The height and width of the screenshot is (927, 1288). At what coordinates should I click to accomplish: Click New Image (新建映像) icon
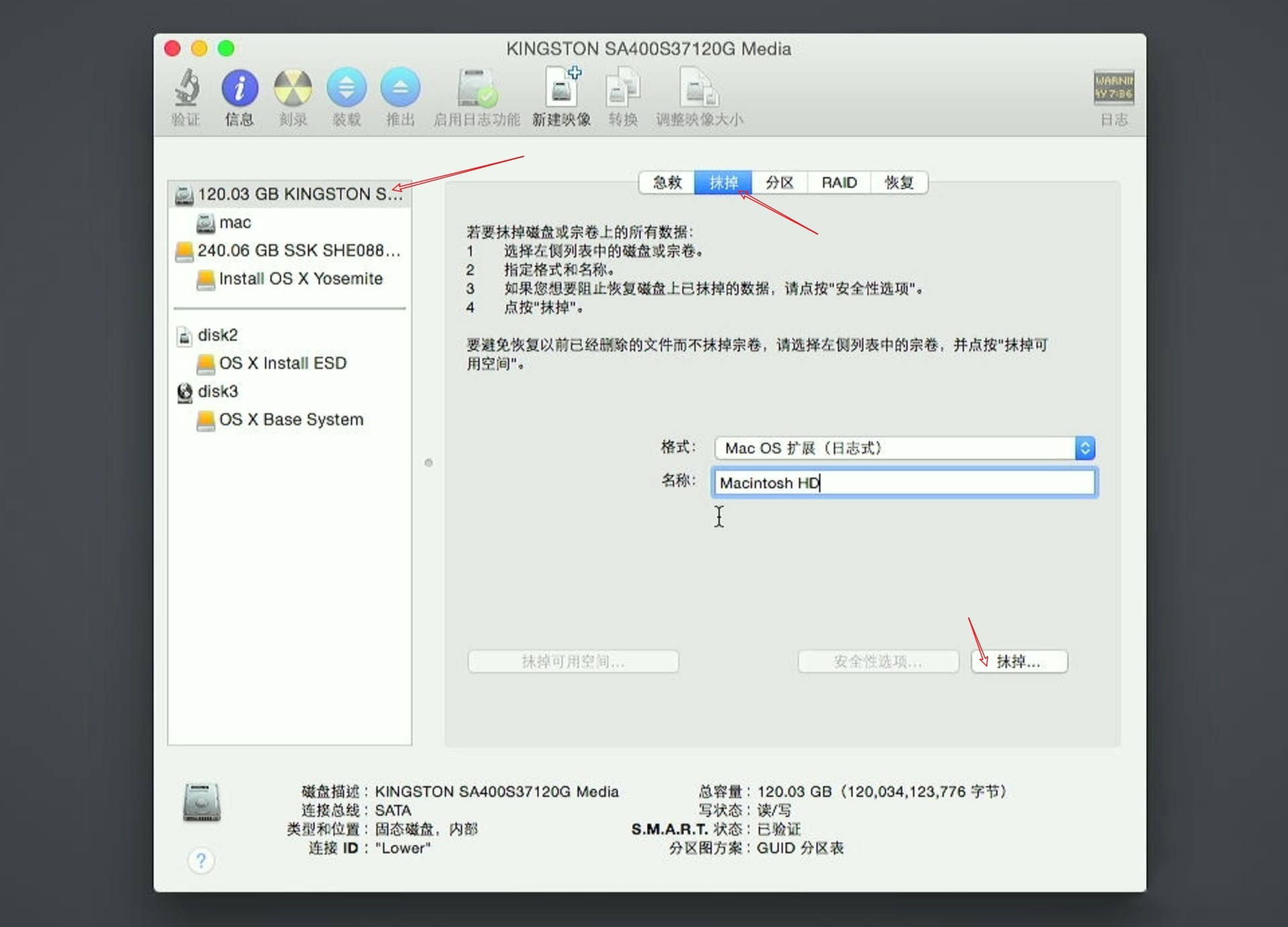pos(561,89)
